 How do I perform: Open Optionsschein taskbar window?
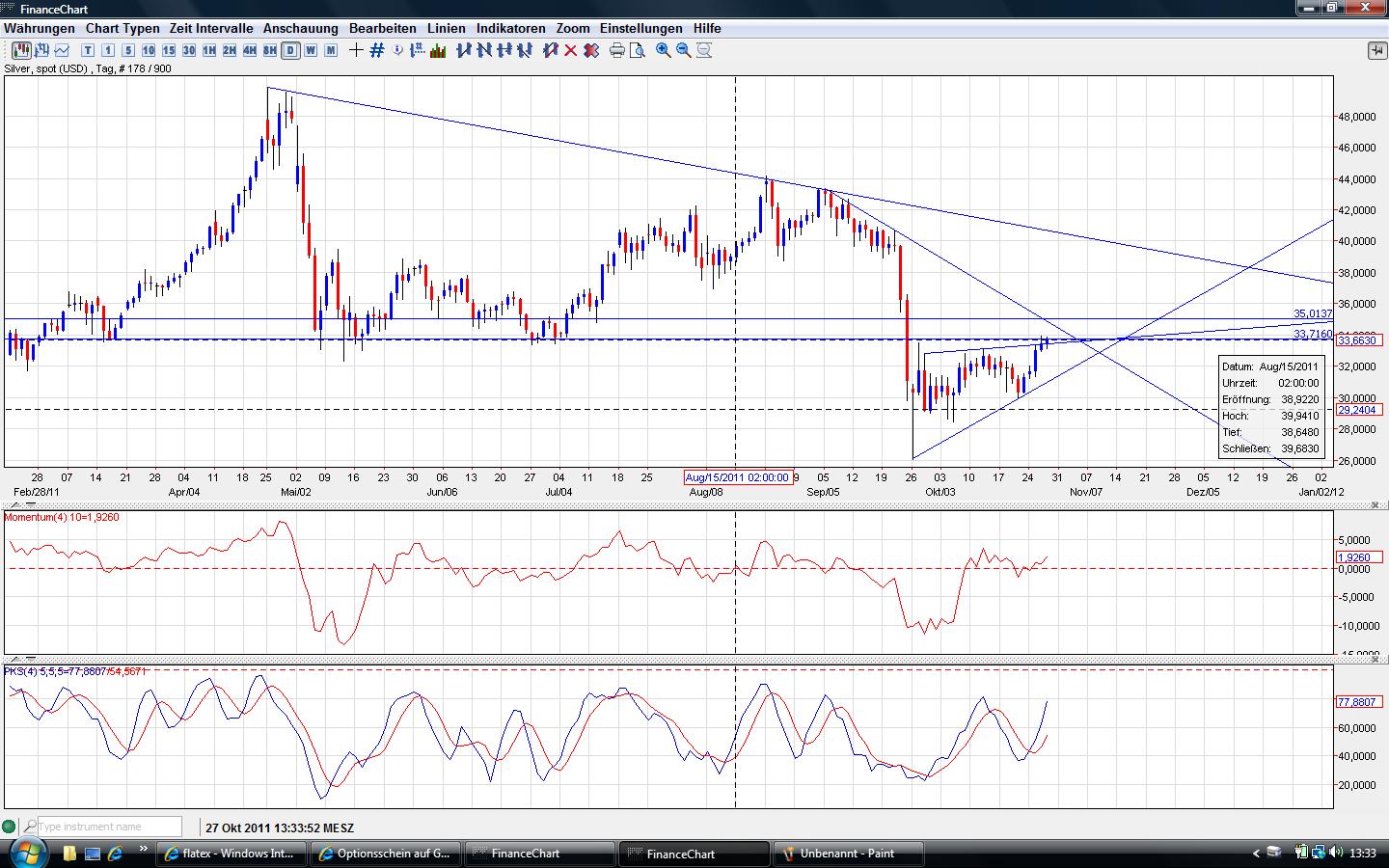(387, 854)
